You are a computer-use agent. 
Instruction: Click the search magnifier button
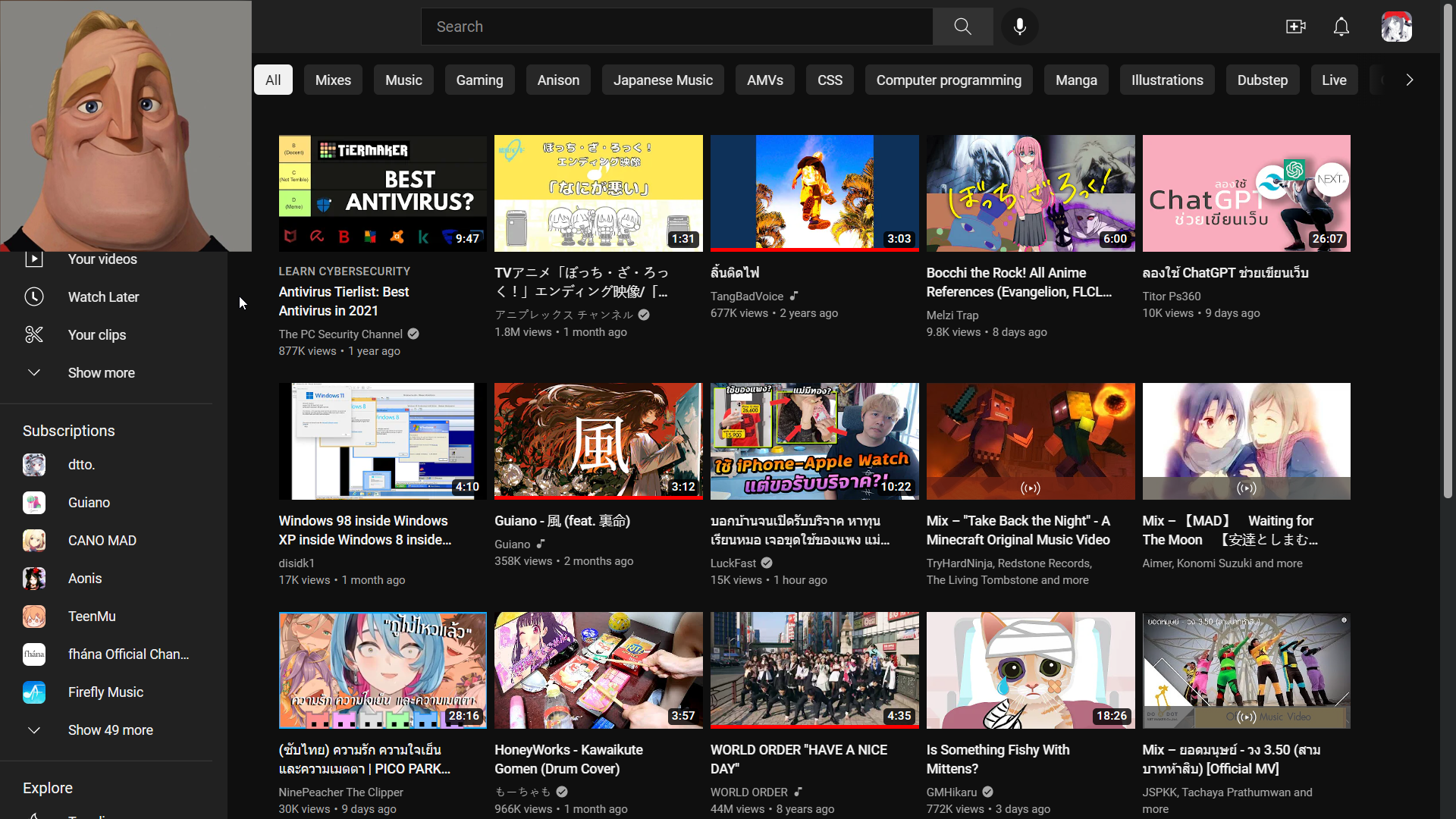pyautogui.click(x=962, y=27)
